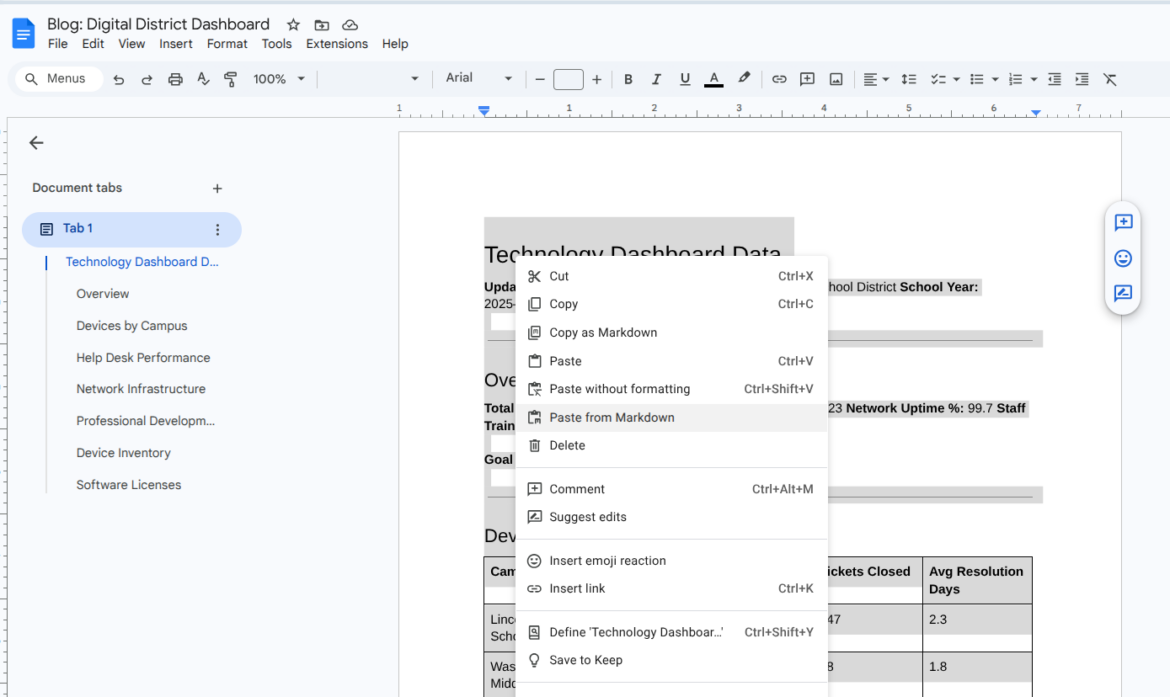Select Cut from the context menu
1170x697 pixels.
[x=672, y=276]
